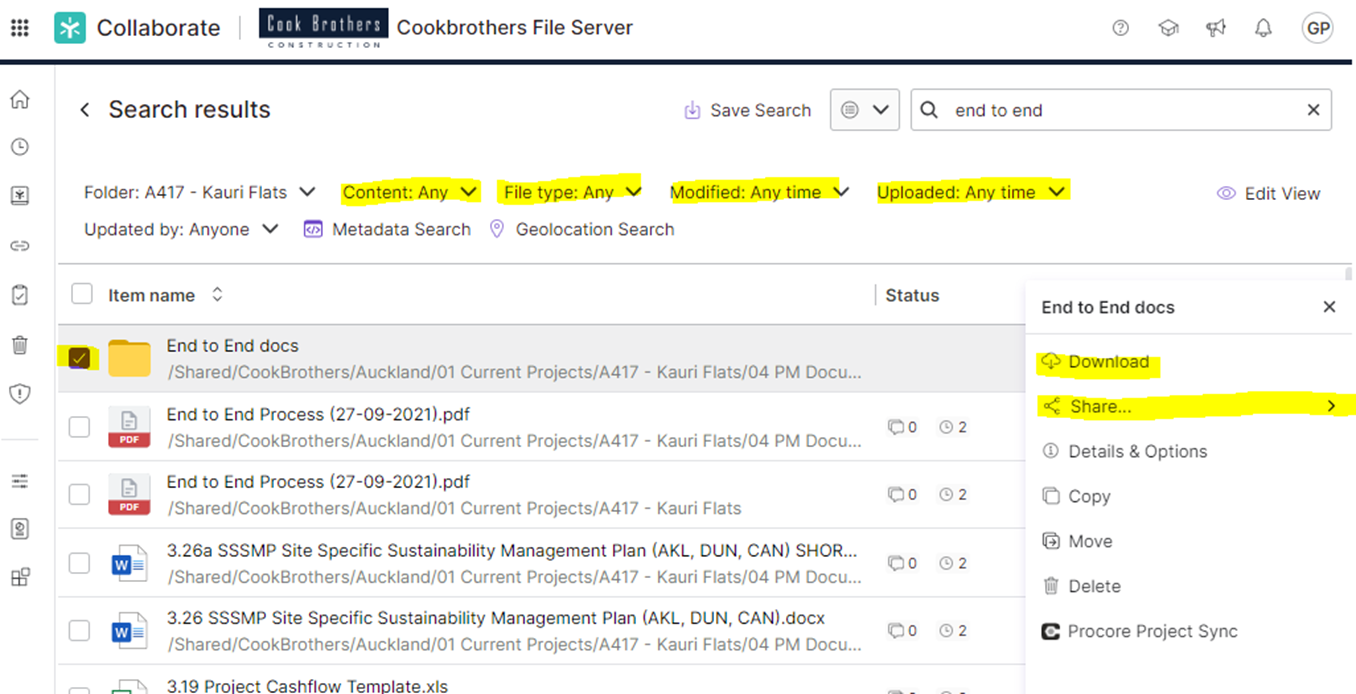Viewport: 1356px width, 694px height.
Task: Select Delete in the context menu
Action: tap(1082, 586)
